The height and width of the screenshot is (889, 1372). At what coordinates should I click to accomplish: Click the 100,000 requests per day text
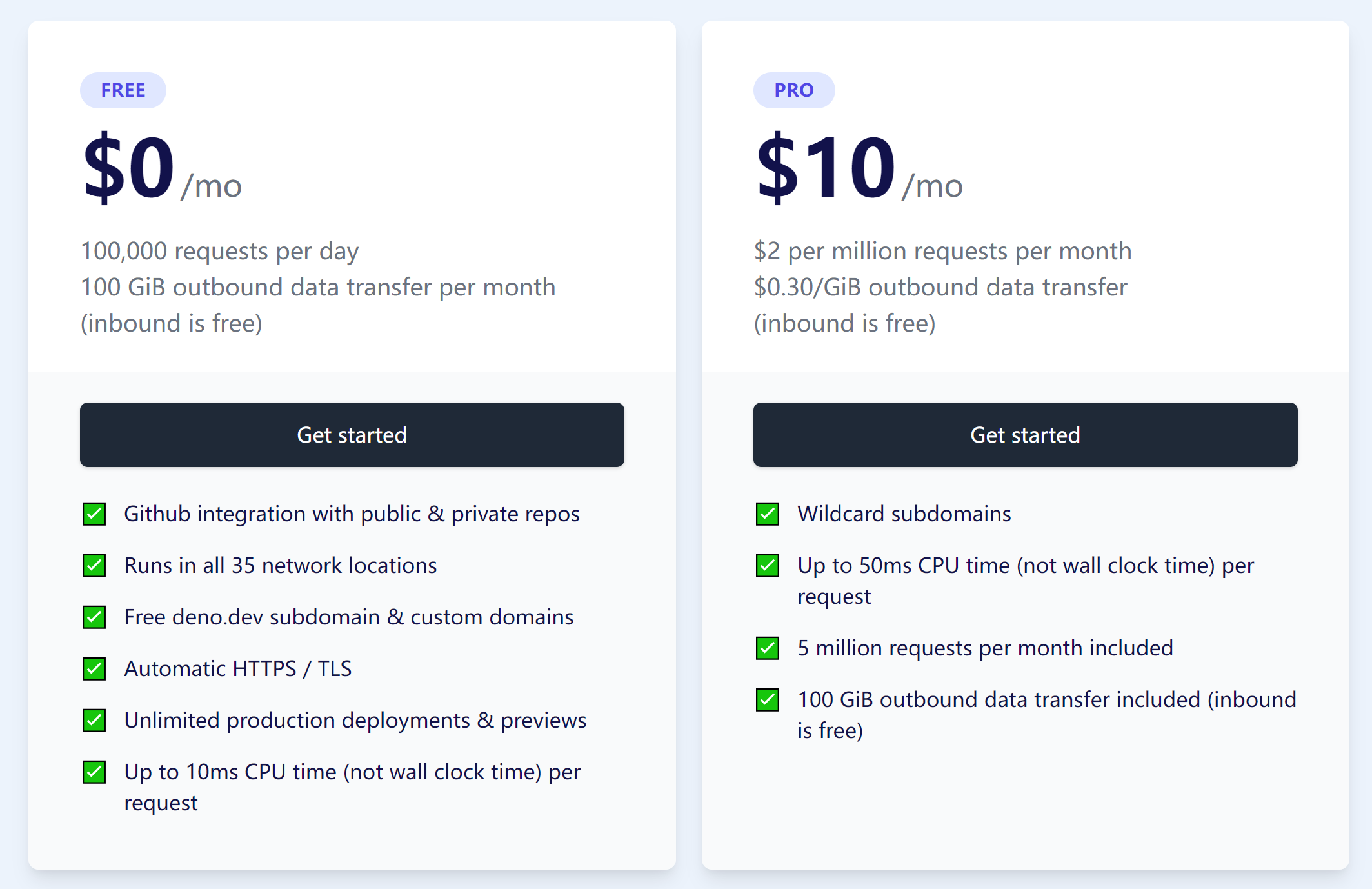(x=219, y=251)
